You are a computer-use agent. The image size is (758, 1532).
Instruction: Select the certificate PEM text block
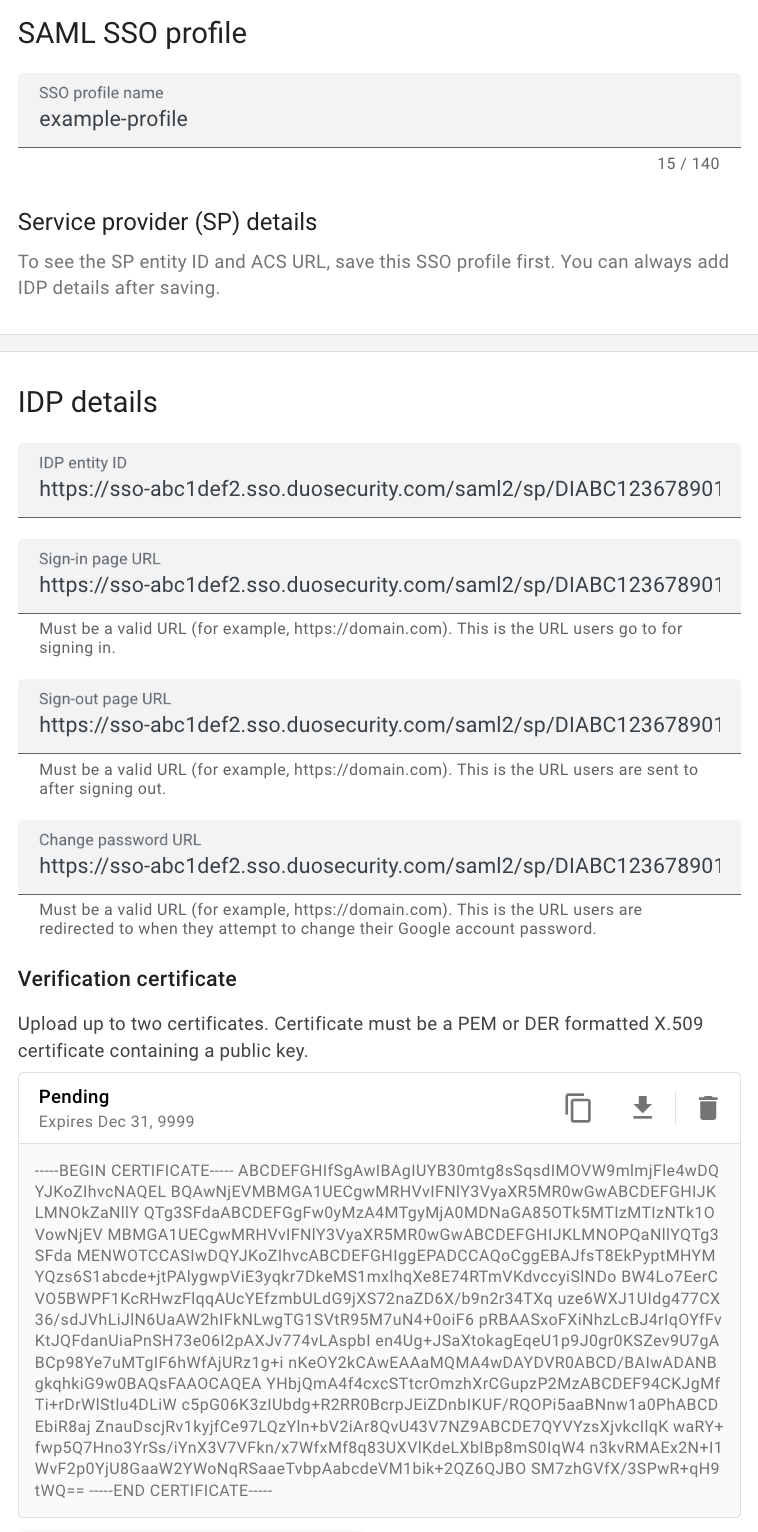coord(379,1330)
